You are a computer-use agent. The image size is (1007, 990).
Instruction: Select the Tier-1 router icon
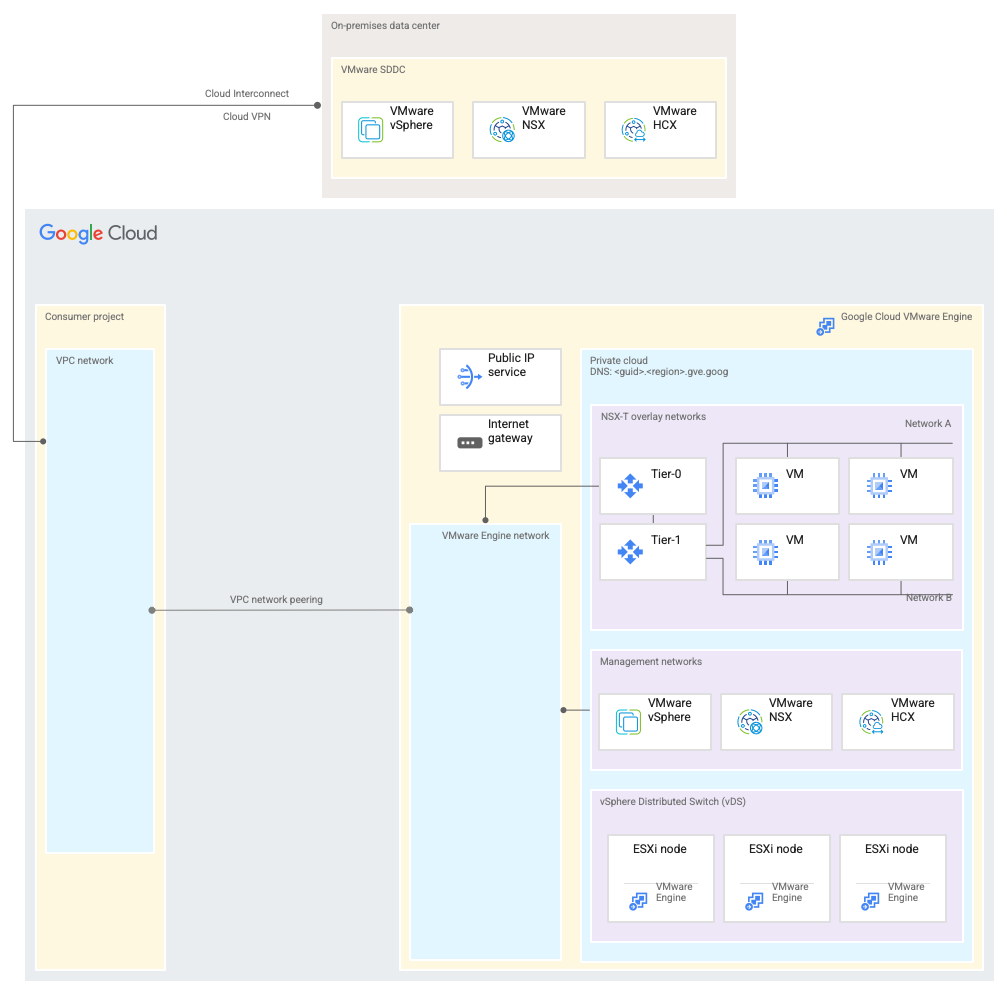pos(629,551)
